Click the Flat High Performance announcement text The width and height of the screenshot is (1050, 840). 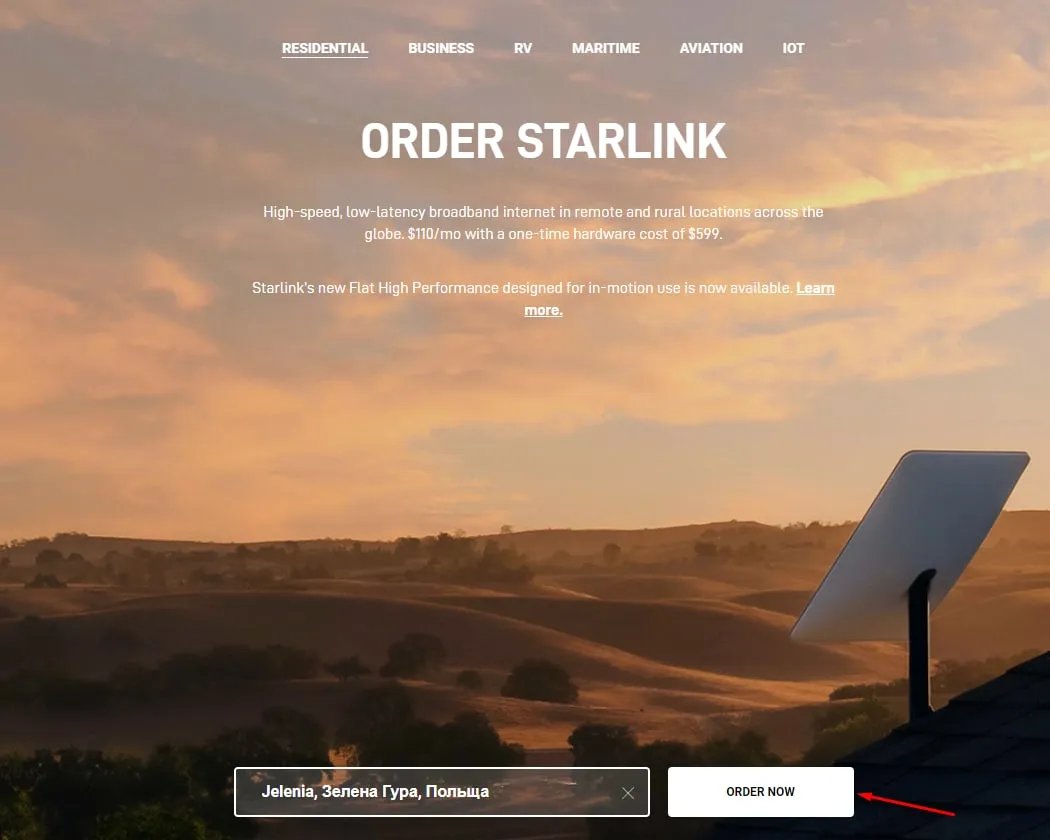pos(522,288)
